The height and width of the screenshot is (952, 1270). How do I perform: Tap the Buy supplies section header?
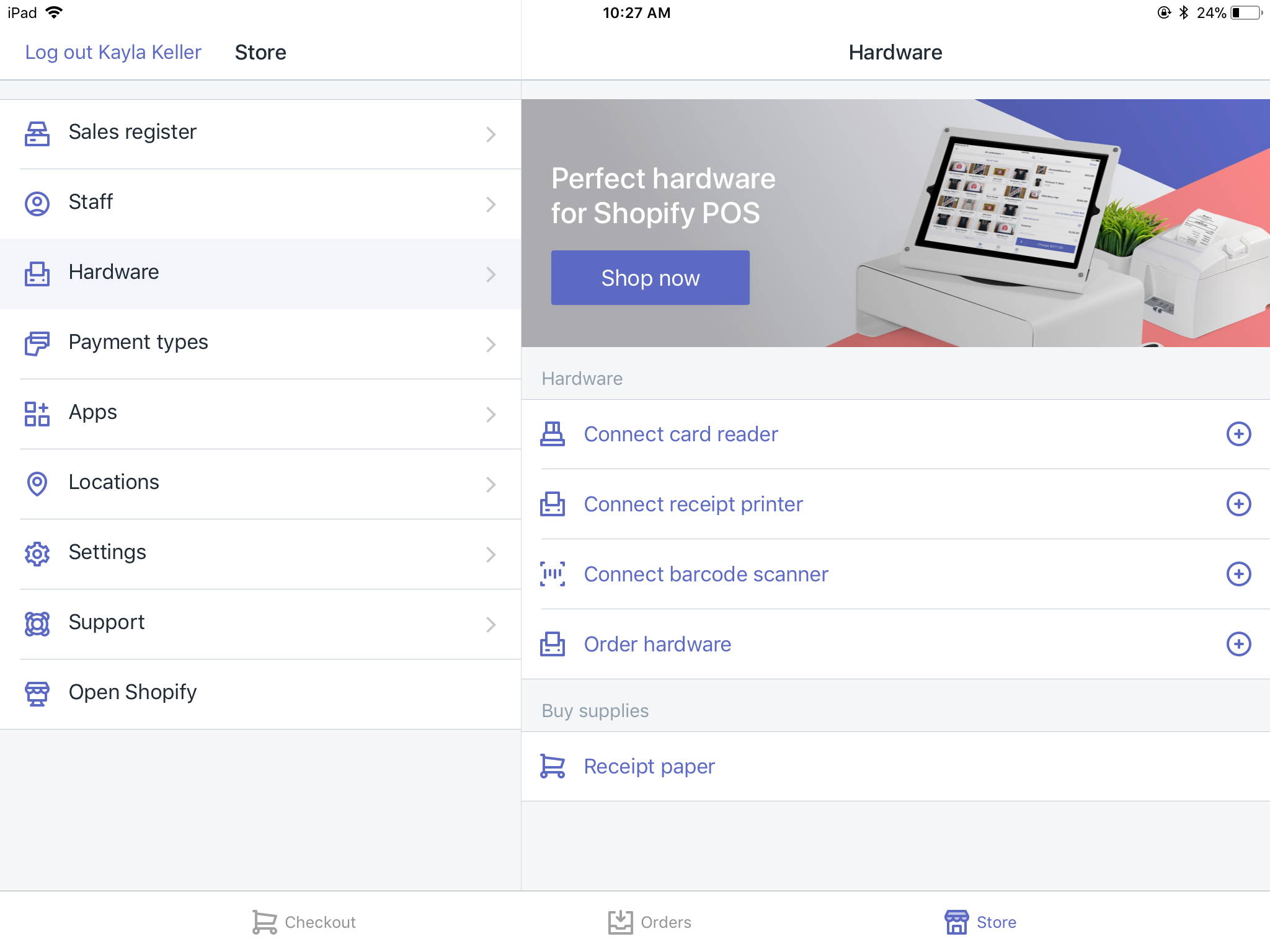pyautogui.click(x=595, y=710)
